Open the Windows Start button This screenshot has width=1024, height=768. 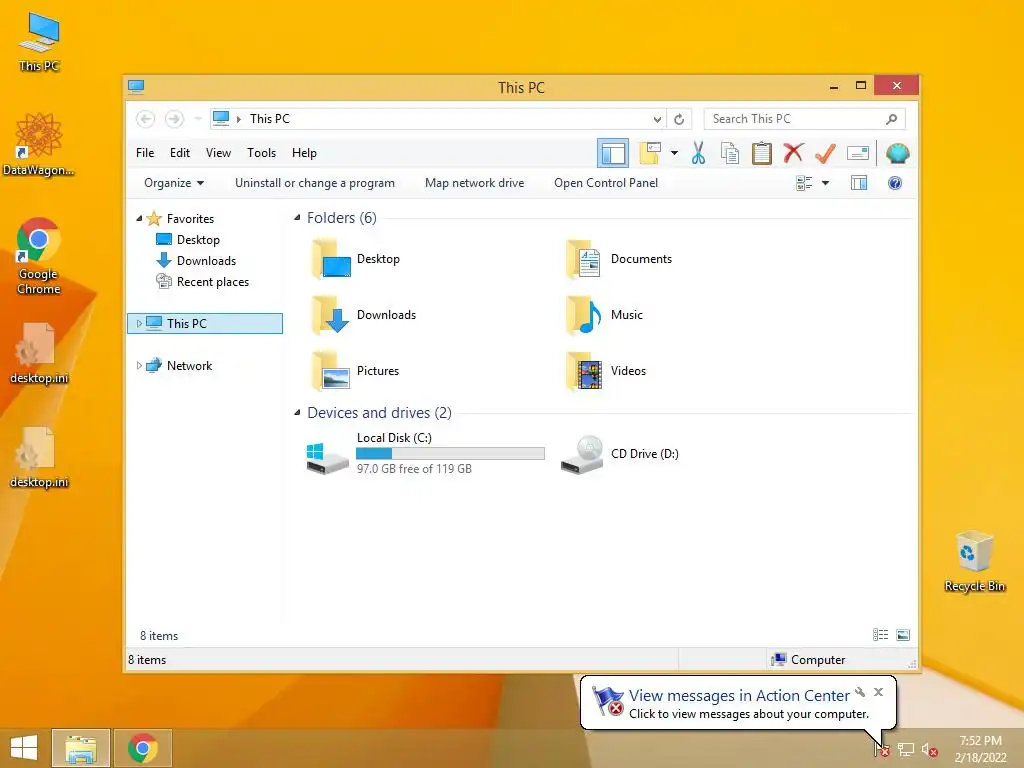[24, 748]
